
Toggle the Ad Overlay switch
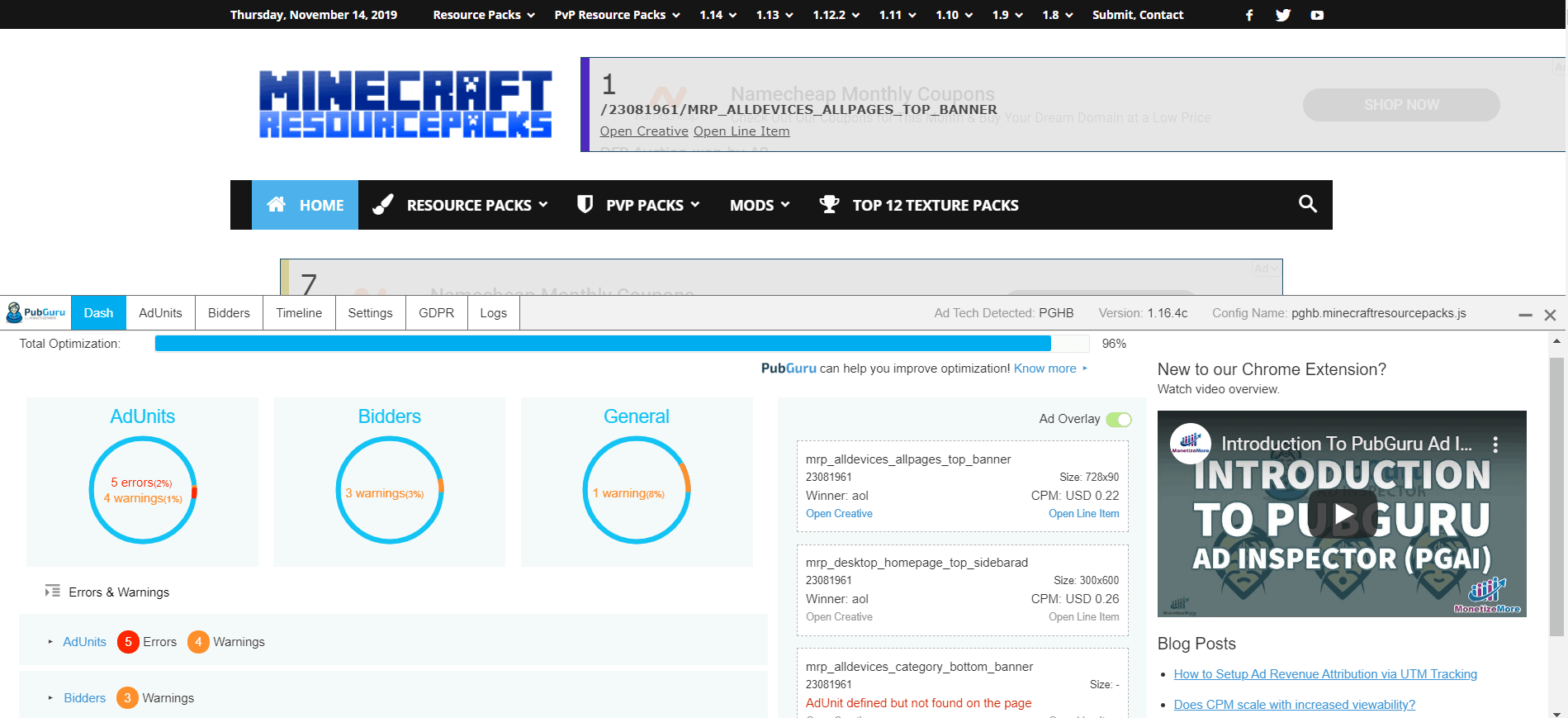(1119, 420)
